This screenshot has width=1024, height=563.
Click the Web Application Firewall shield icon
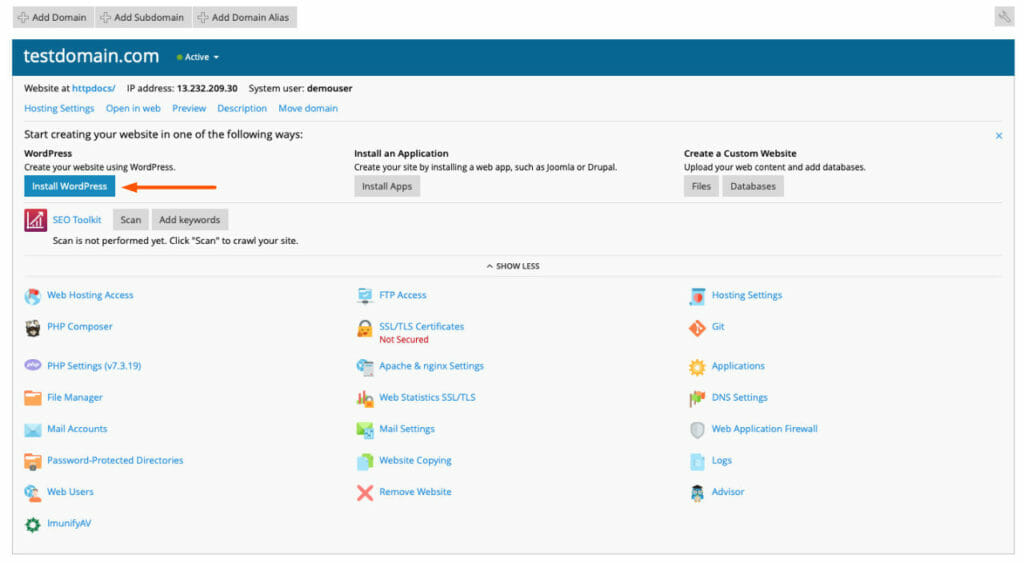(x=697, y=429)
